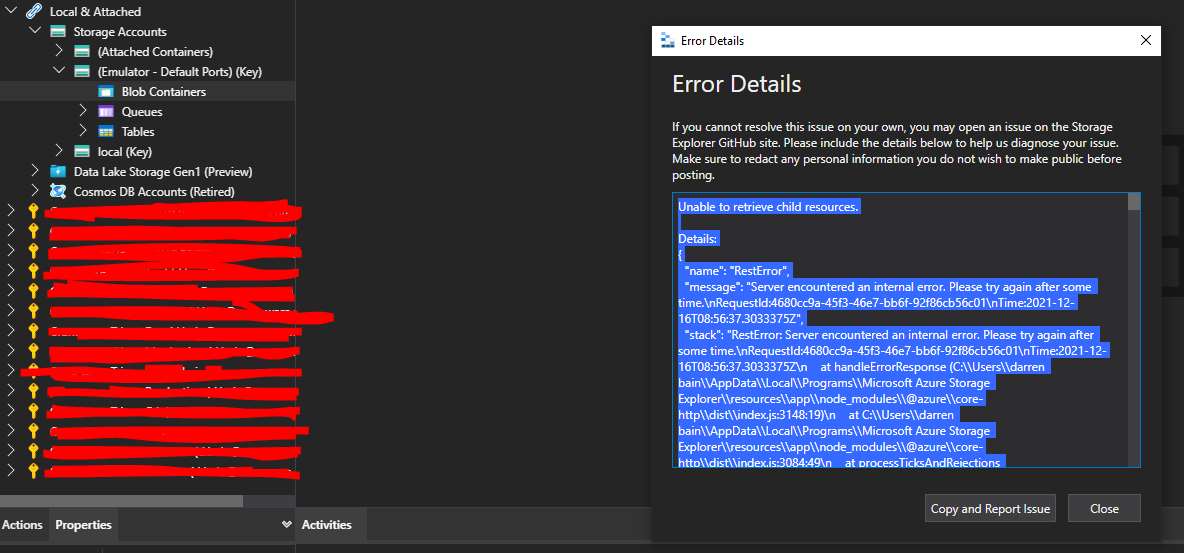Switch to the Actions tab

click(23, 524)
